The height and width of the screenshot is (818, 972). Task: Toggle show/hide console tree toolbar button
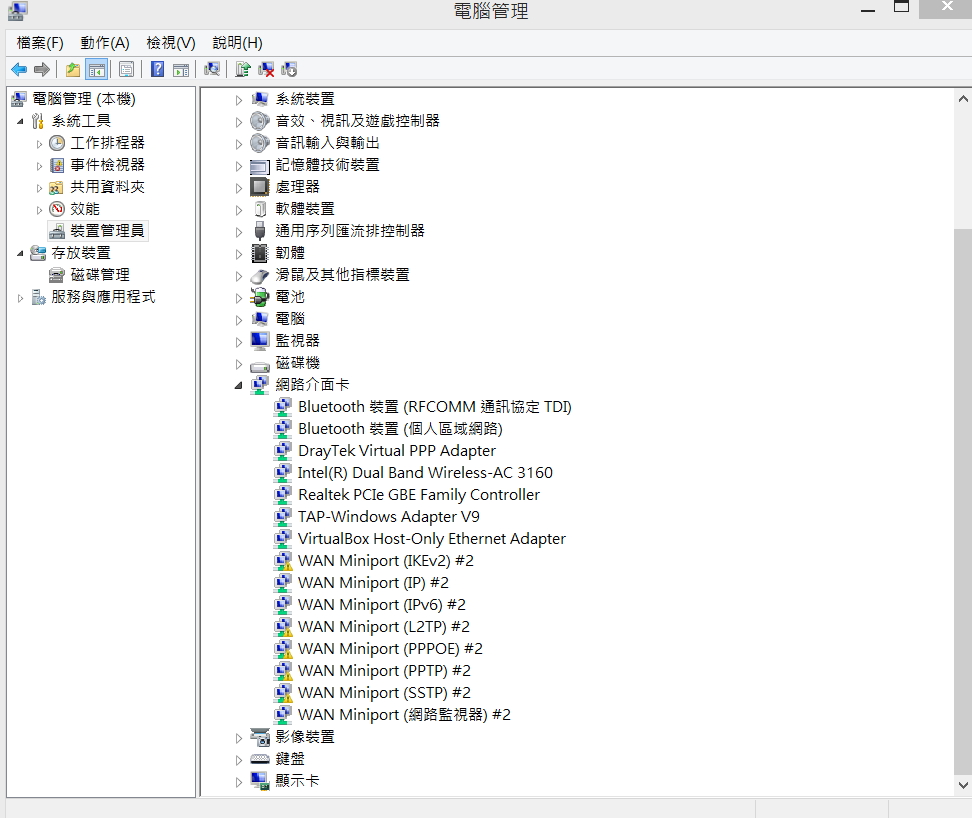pos(97,69)
